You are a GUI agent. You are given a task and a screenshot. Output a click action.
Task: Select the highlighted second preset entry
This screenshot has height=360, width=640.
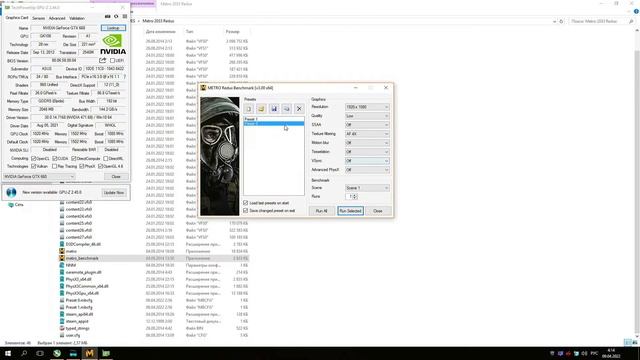click(273, 123)
